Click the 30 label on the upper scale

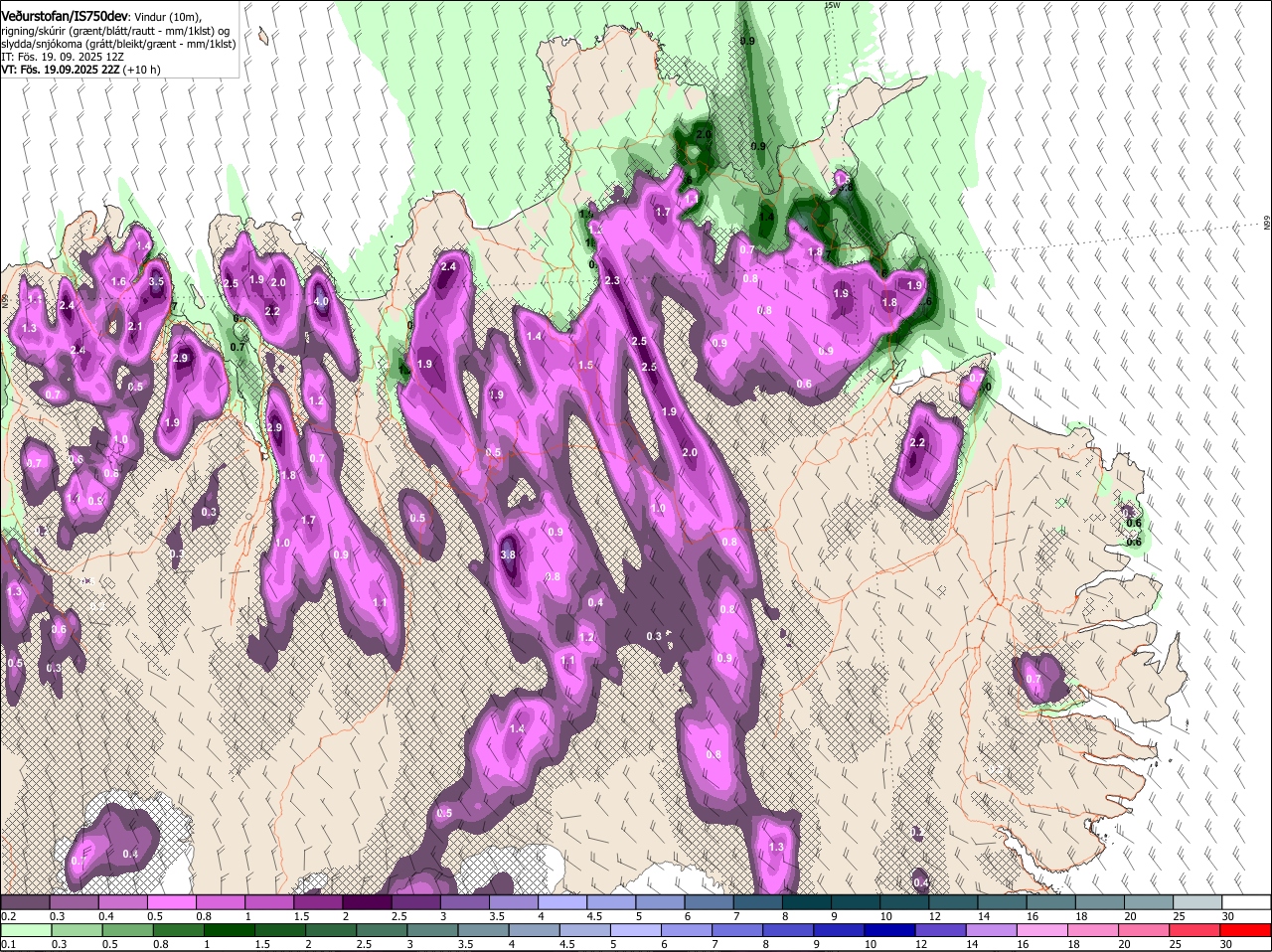(x=1228, y=916)
